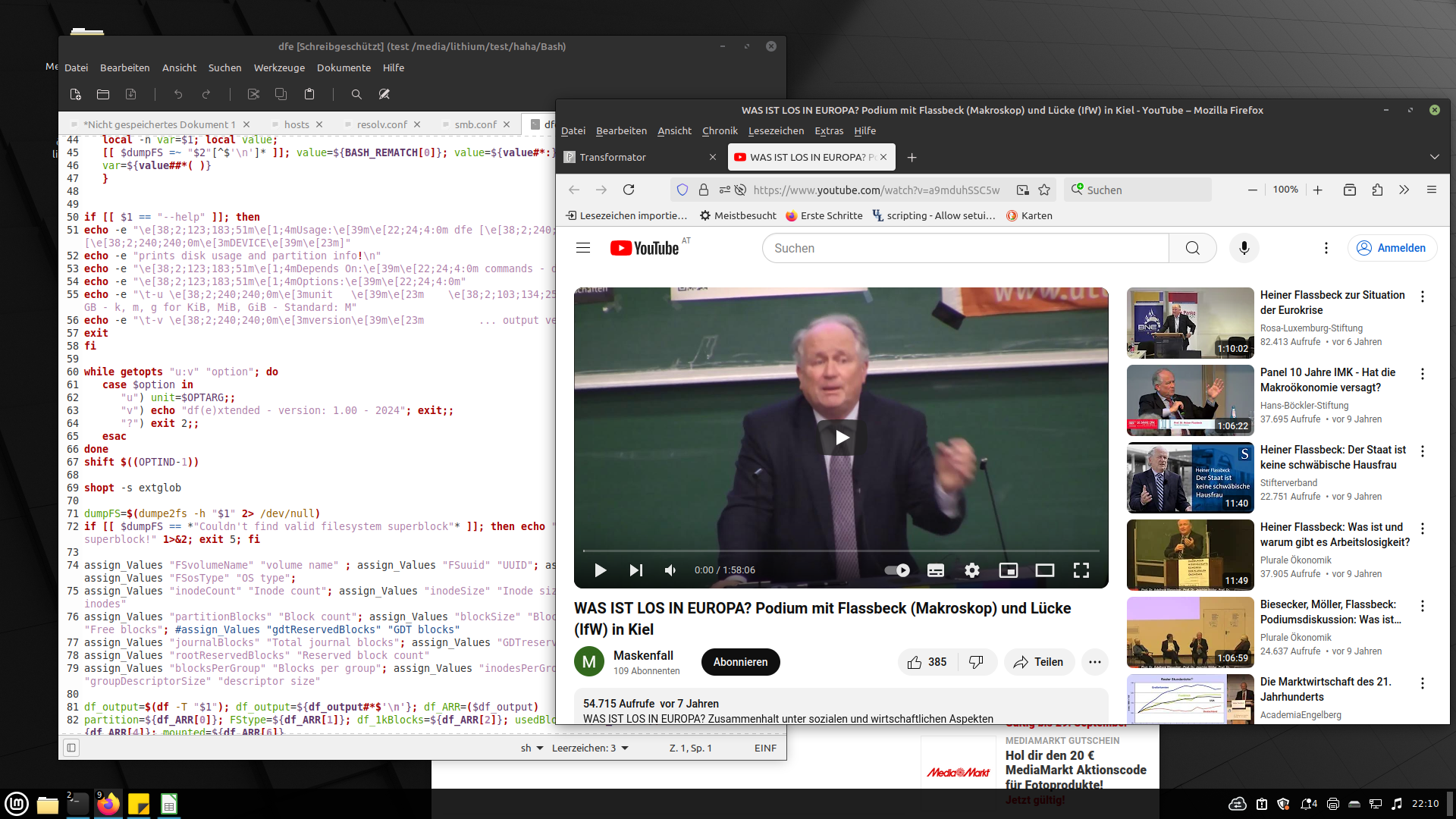Open the Dokumente menu in the text editor
This screenshot has height=819, width=1456.
pos(344,67)
